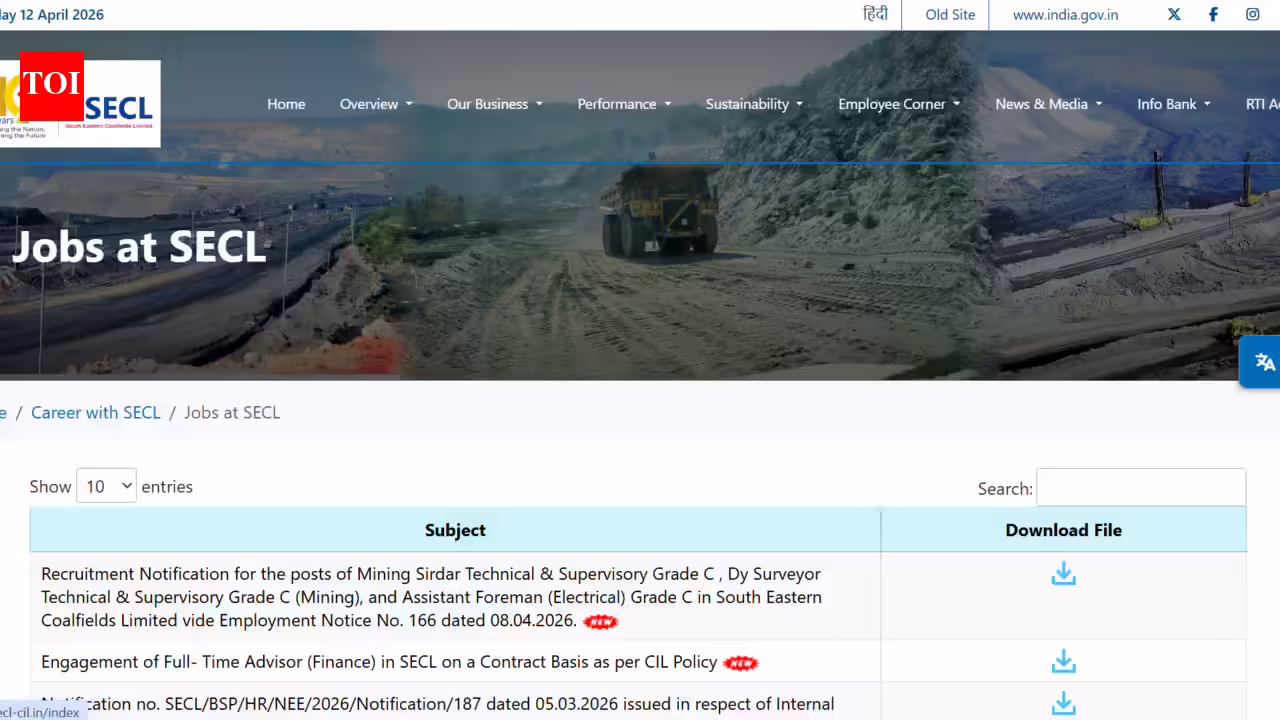The width and height of the screenshot is (1280, 720).
Task: Expand the Sustainability dropdown menu
Action: pyautogui.click(x=754, y=104)
